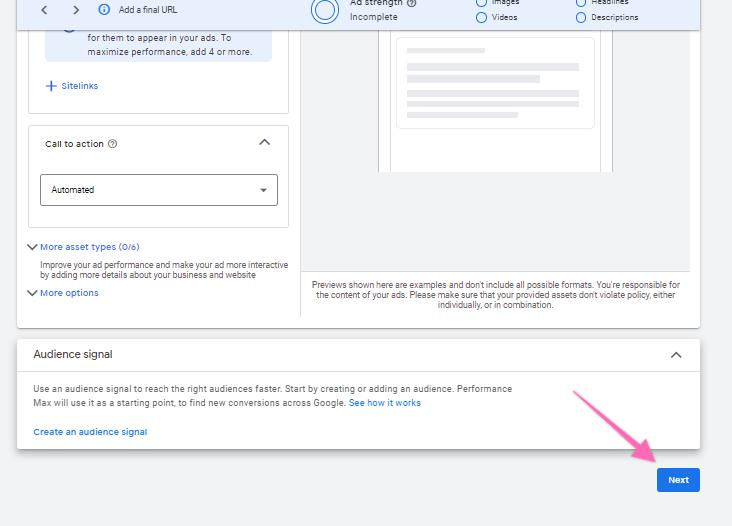The width and height of the screenshot is (732, 526).
Task: Click the Call to action help icon
Action: coord(112,144)
